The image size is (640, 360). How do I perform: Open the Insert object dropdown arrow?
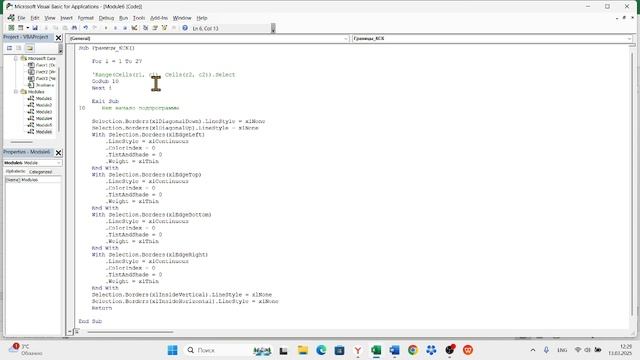(27, 28)
